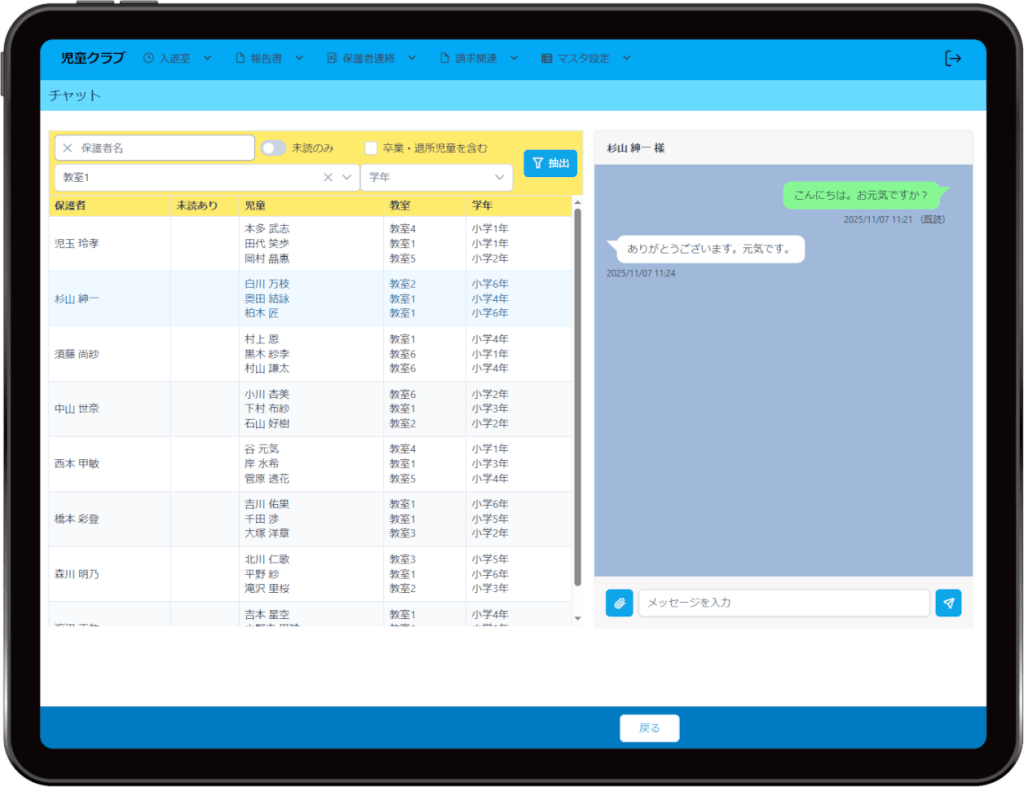The height and width of the screenshot is (787, 1024).
Task: Click the icon beside マスタ設定
Action: 546,58
